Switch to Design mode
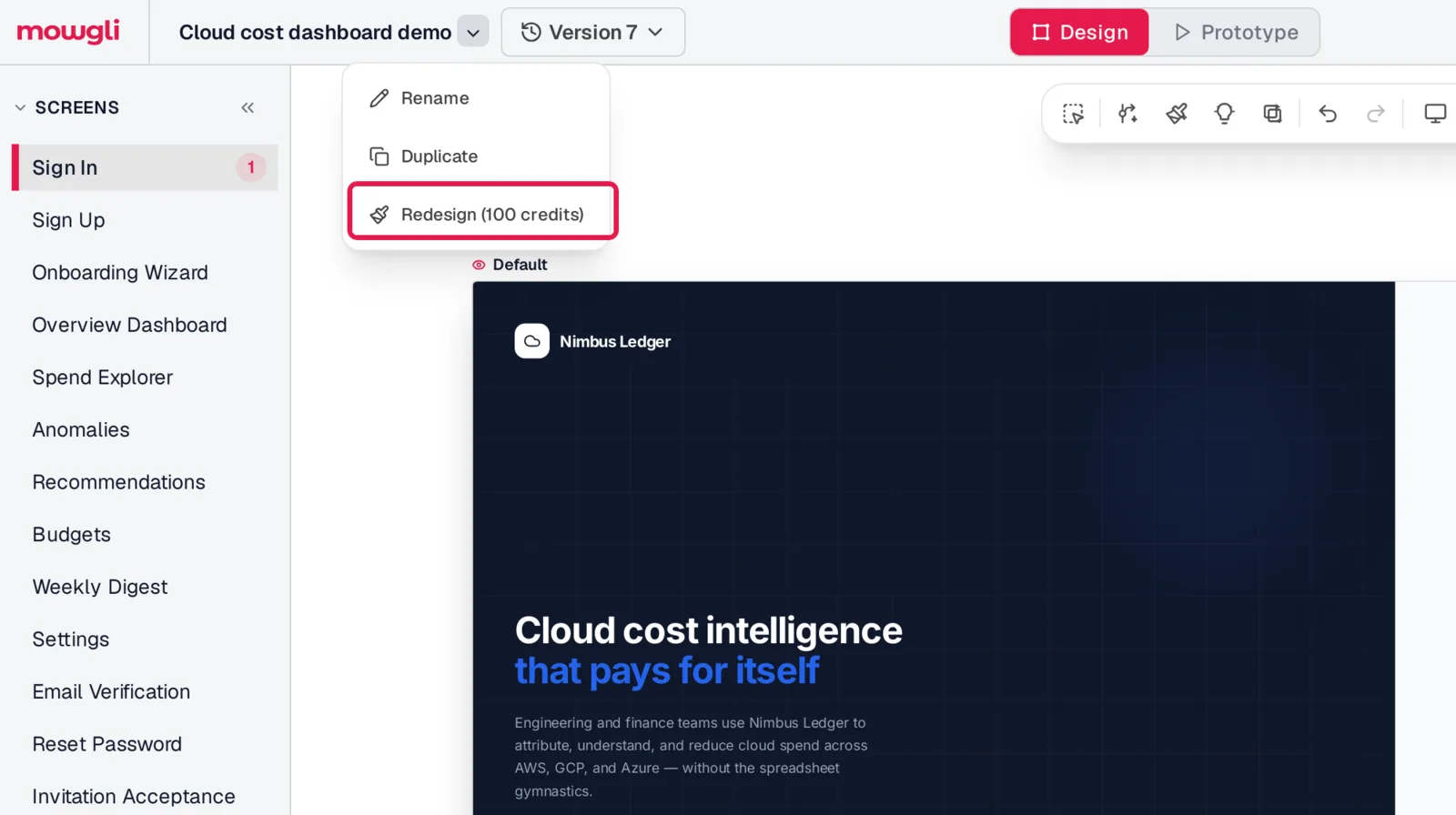This screenshot has width=1456, height=815. pyautogui.click(x=1079, y=33)
